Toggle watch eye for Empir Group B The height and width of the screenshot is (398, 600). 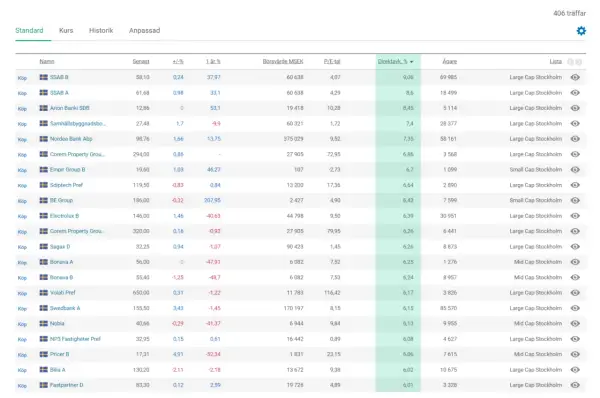click(x=575, y=170)
